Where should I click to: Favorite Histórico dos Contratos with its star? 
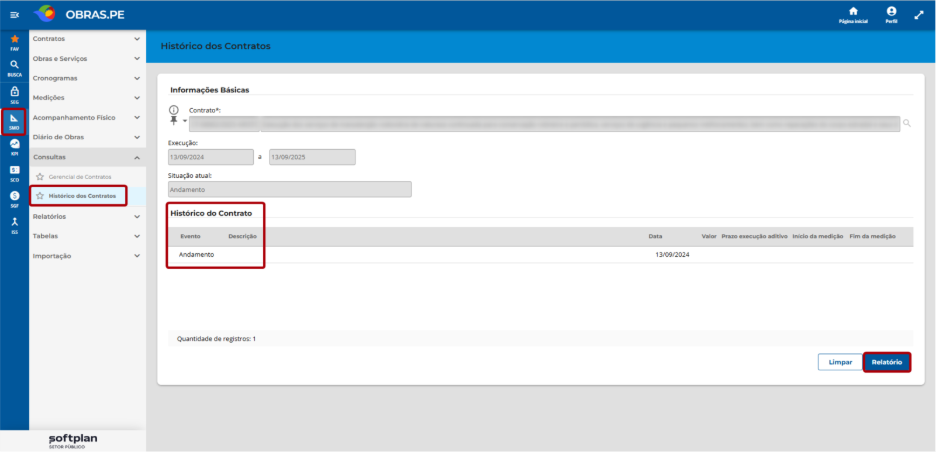40,196
